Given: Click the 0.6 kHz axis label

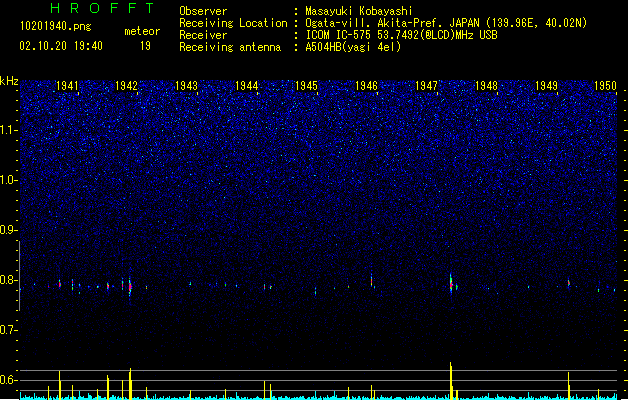Looking at the screenshot, I should click(x=8, y=380).
